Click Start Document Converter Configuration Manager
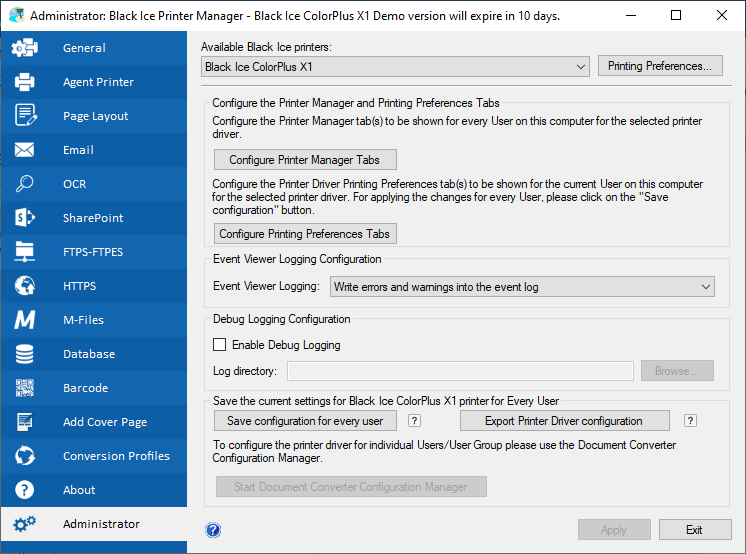Viewport: 746px width, 554px height. [x=351, y=486]
